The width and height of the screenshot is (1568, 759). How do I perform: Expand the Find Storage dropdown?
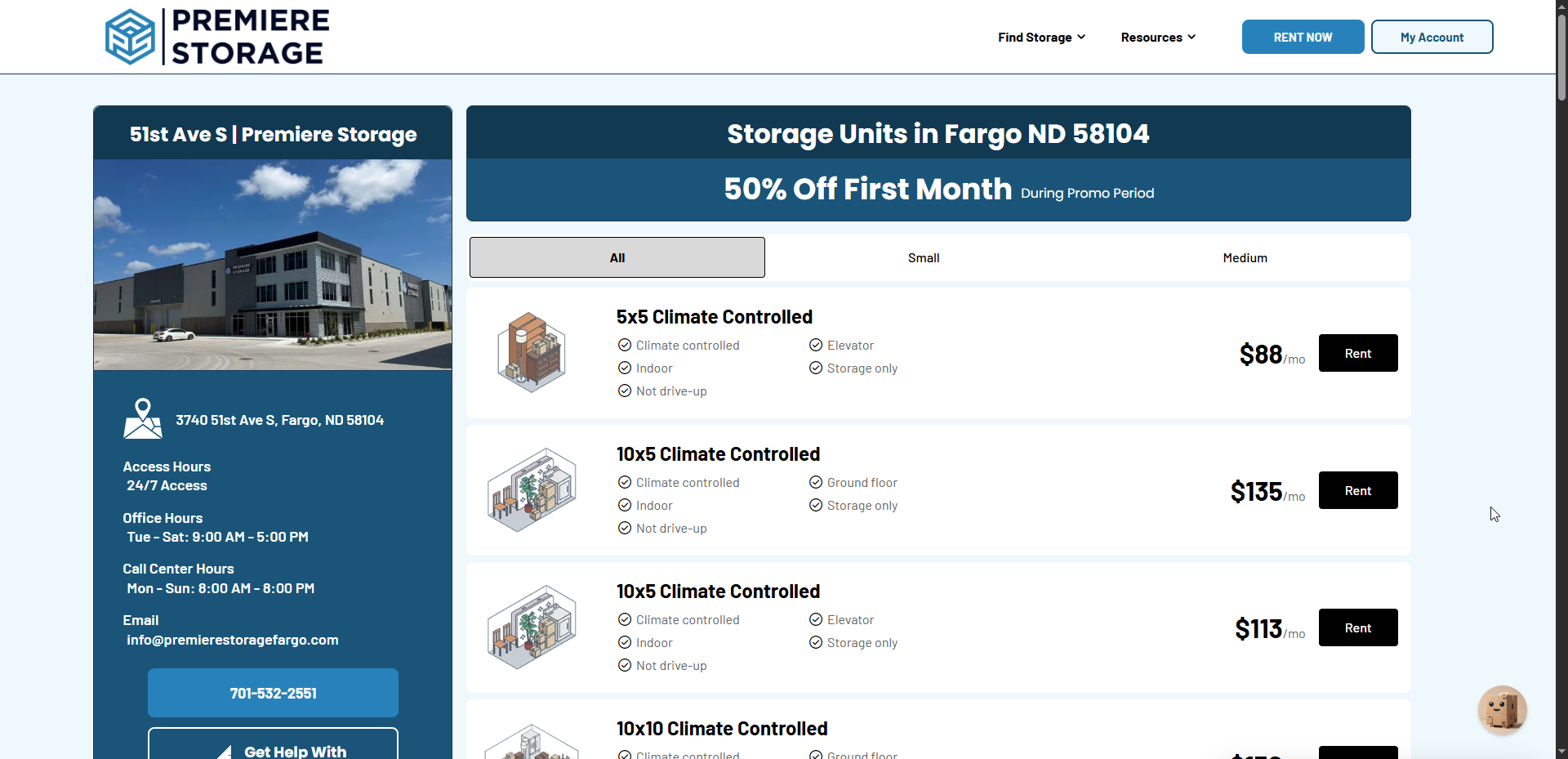point(1041,38)
